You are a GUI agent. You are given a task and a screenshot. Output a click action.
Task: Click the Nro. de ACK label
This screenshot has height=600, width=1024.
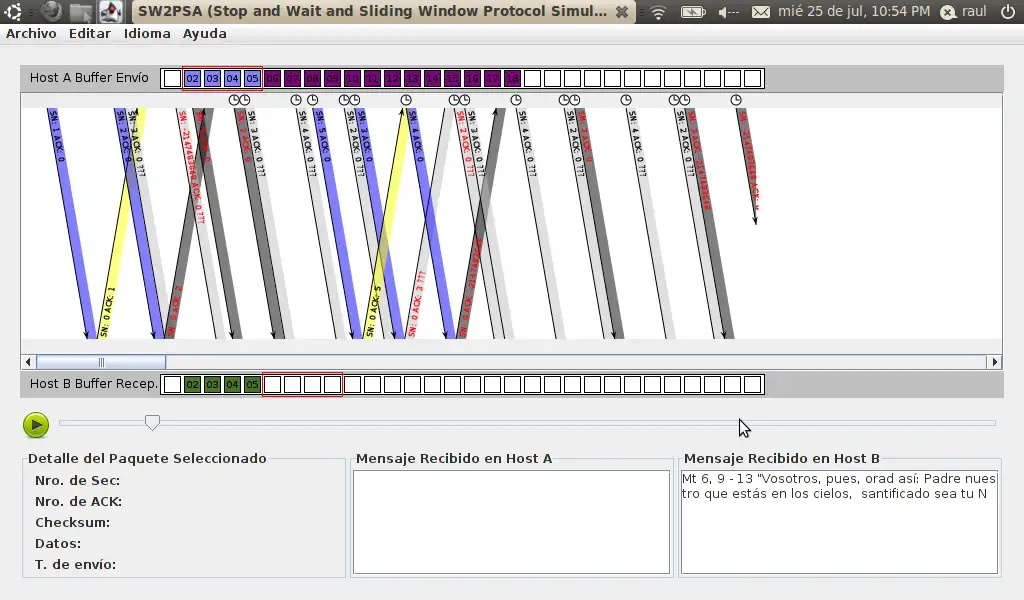click(x=78, y=501)
